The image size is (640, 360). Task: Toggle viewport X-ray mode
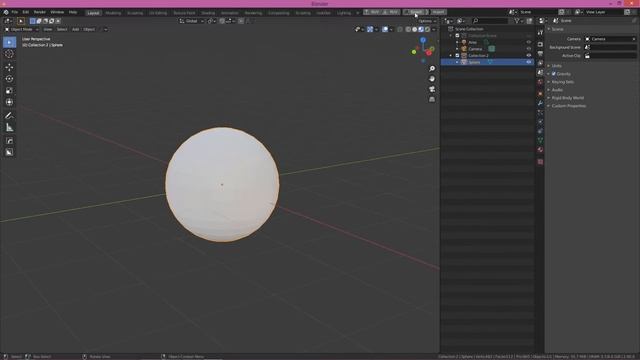click(x=400, y=29)
